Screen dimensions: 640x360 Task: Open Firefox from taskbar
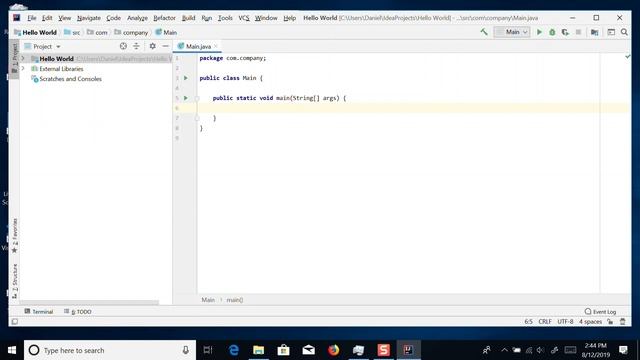[x=333, y=350]
